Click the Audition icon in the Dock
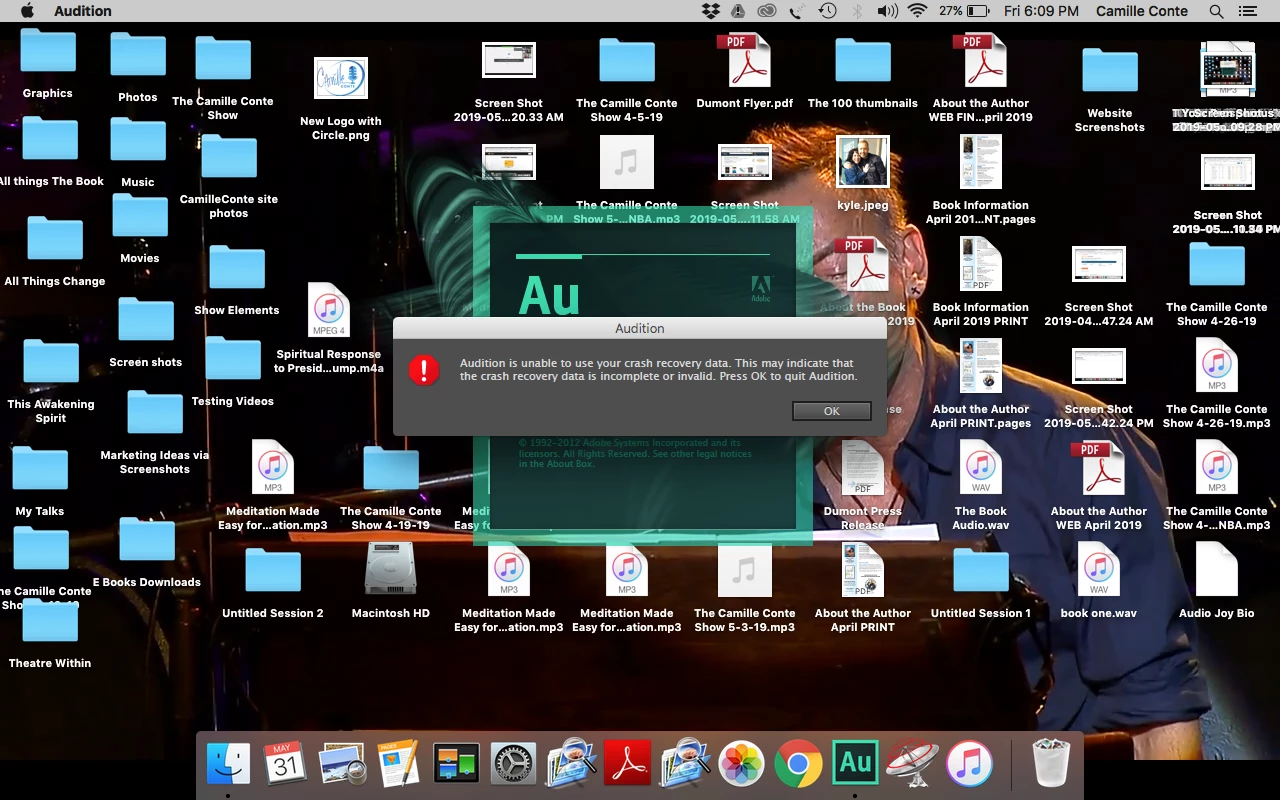The height and width of the screenshot is (800, 1280). pos(855,765)
